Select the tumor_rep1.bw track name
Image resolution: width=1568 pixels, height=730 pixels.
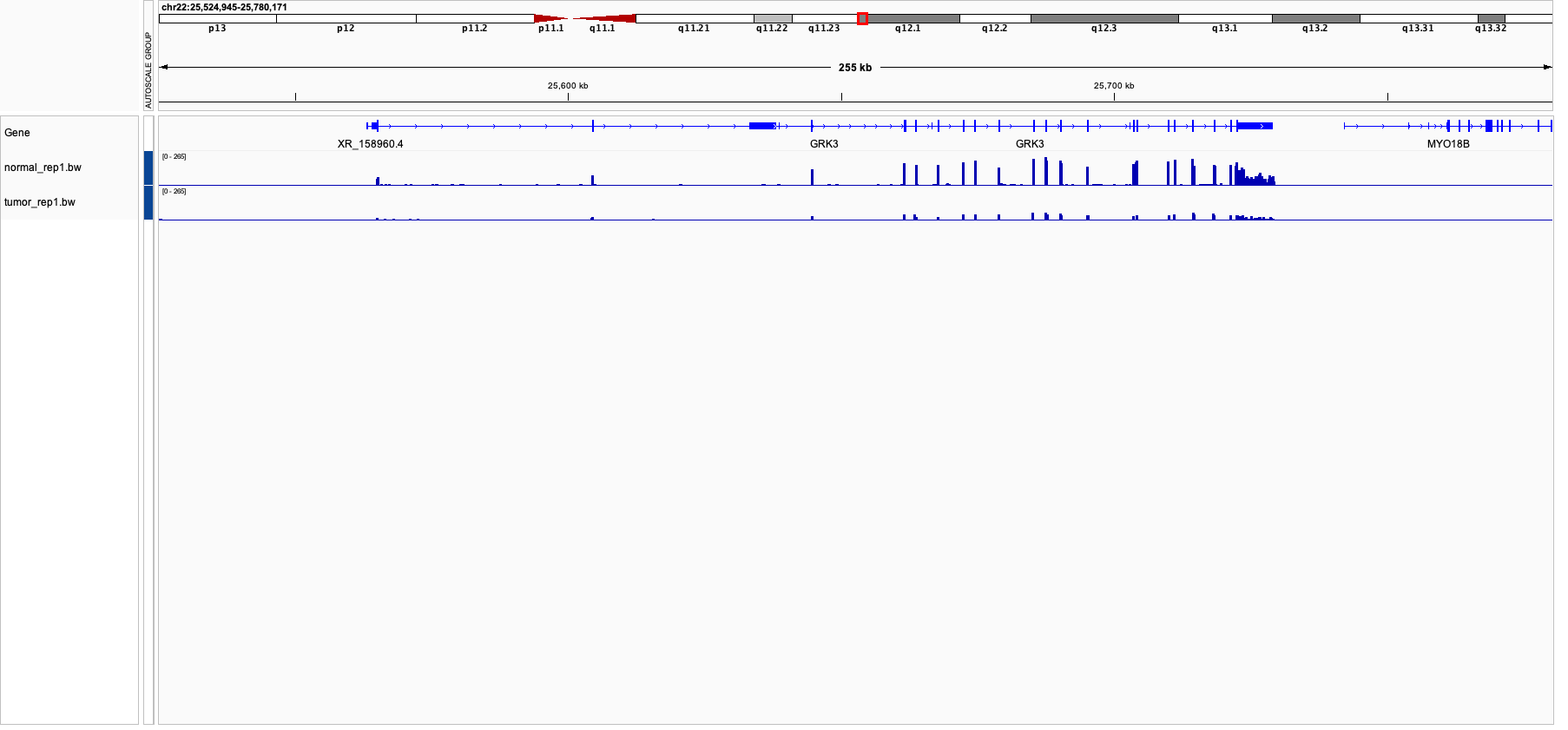point(40,202)
